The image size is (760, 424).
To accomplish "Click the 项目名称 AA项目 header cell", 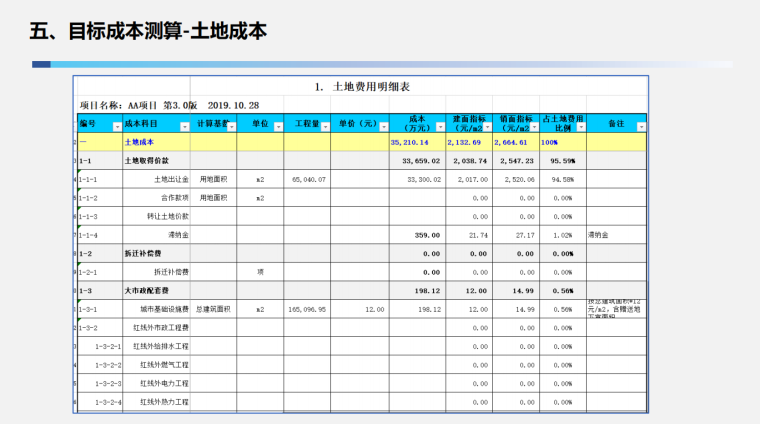I will point(170,104).
